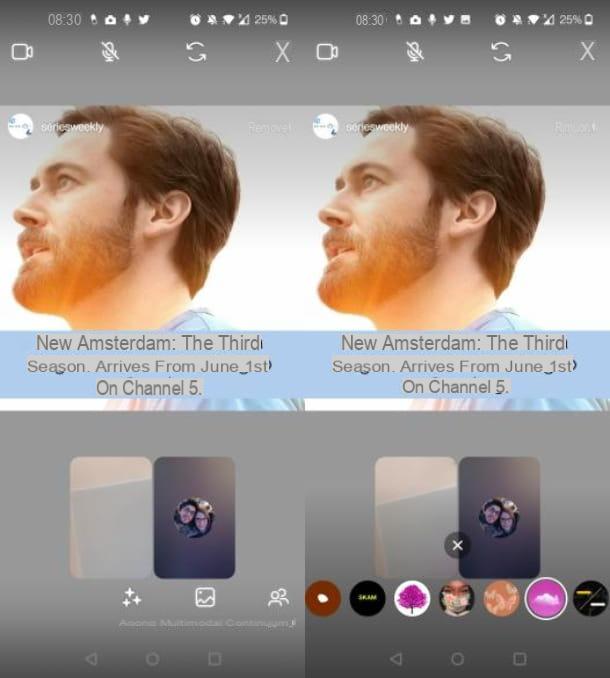
Task: Choose the orange pattern effect
Action: coord(501,598)
